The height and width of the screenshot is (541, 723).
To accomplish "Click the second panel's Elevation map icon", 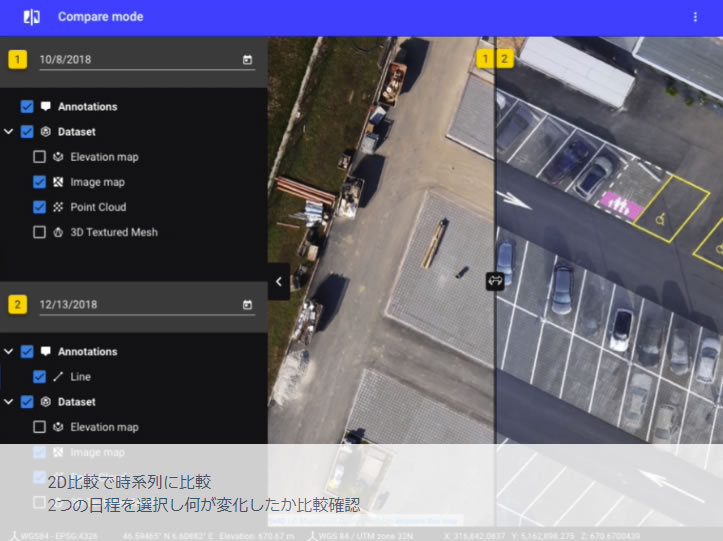I will pos(58,427).
